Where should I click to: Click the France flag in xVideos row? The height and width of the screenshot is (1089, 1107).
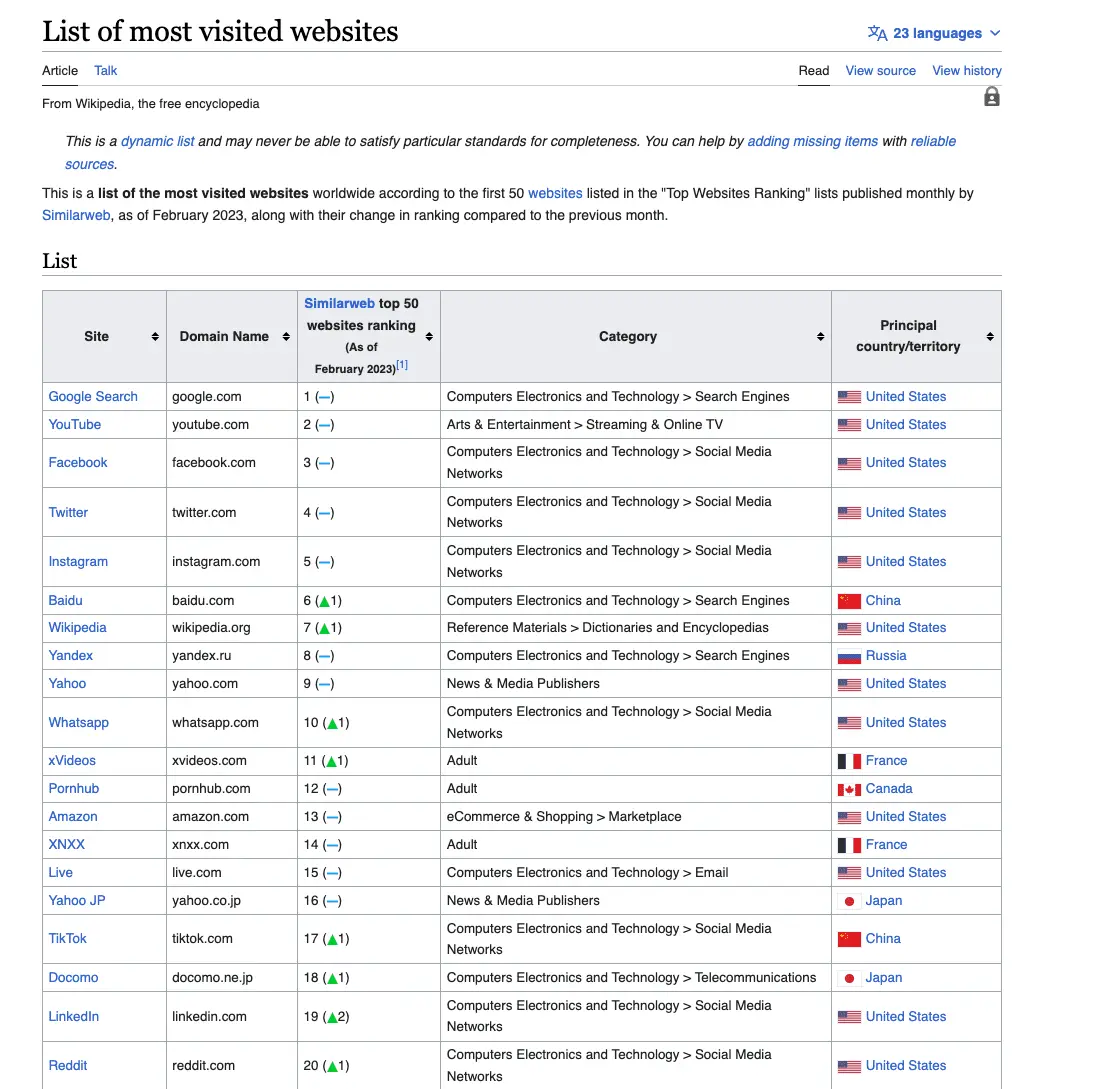[x=849, y=761]
